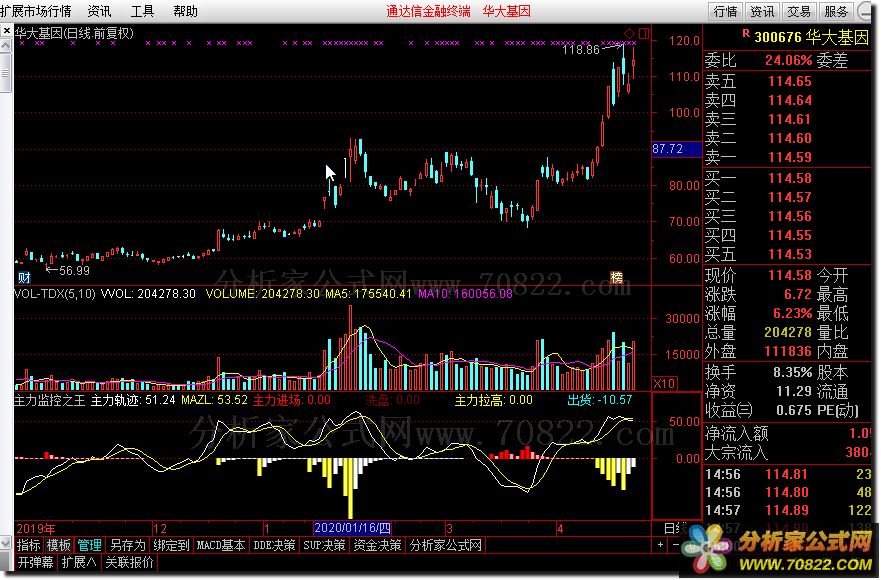Open the 帮助 menu

point(185,11)
